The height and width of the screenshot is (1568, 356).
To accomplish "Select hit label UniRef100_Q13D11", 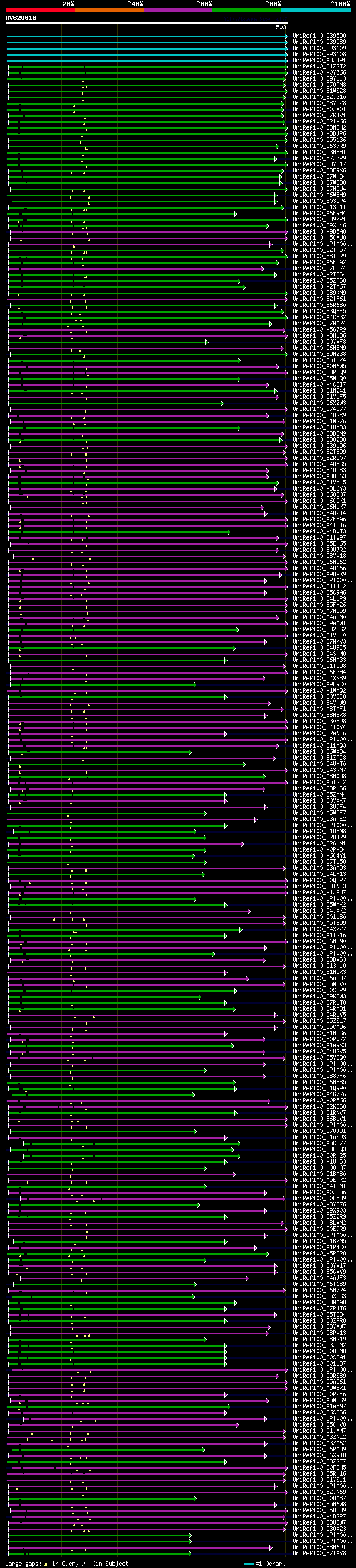I will point(319,207).
